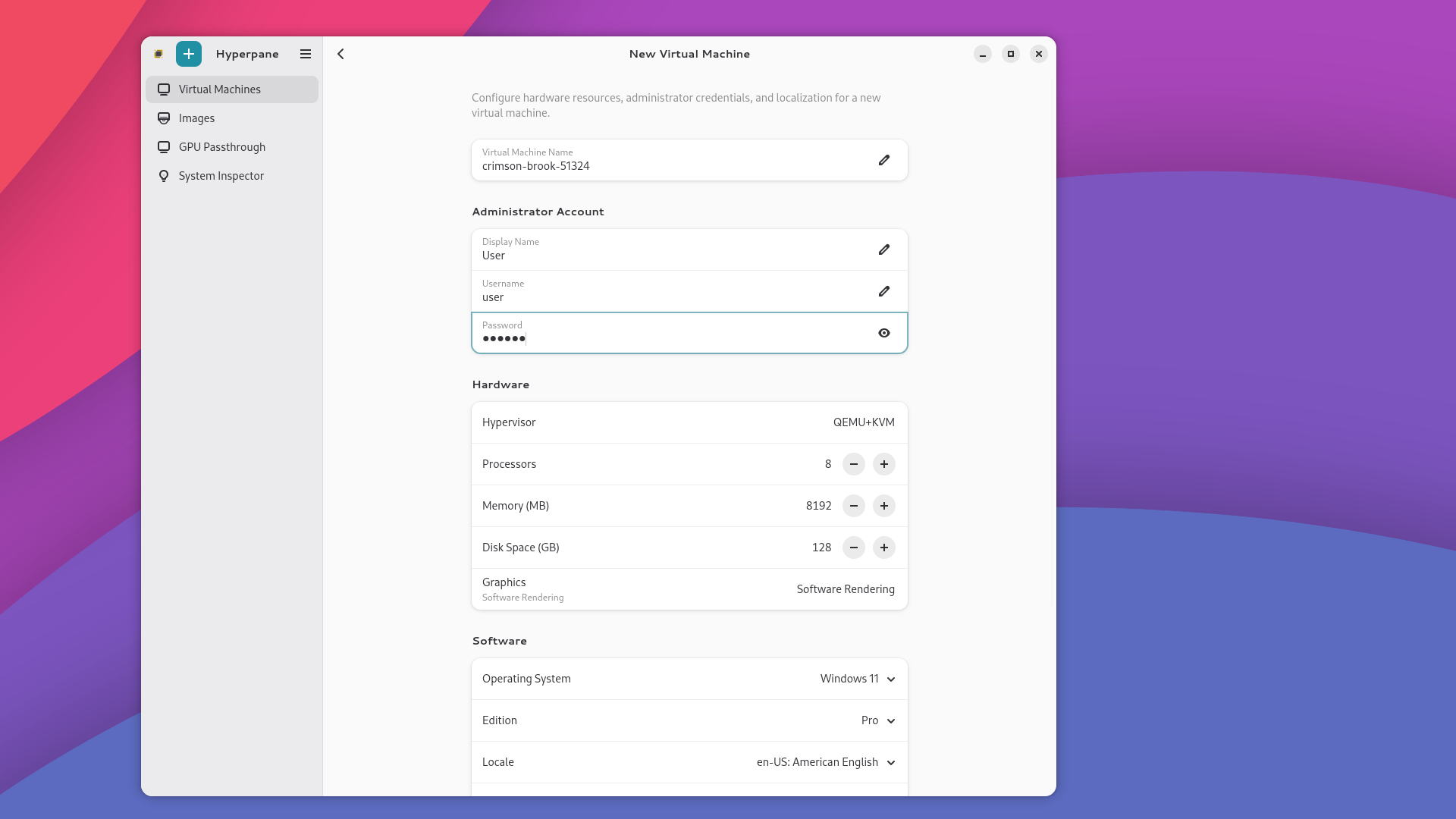Reveal the password with the eye icon
Screen dimensions: 1456x819
click(x=884, y=333)
